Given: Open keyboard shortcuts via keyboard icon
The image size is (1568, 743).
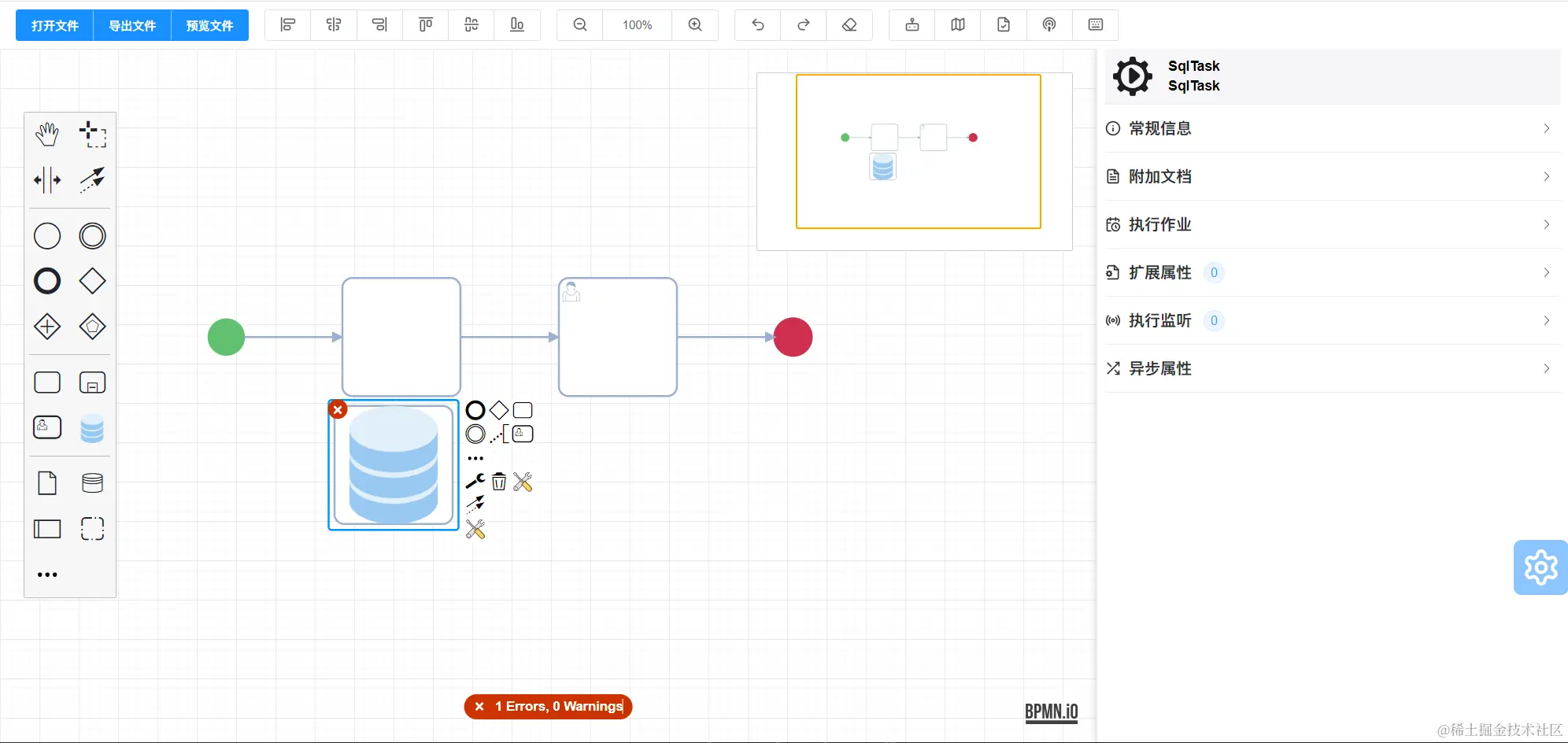Looking at the screenshot, I should tap(1095, 25).
